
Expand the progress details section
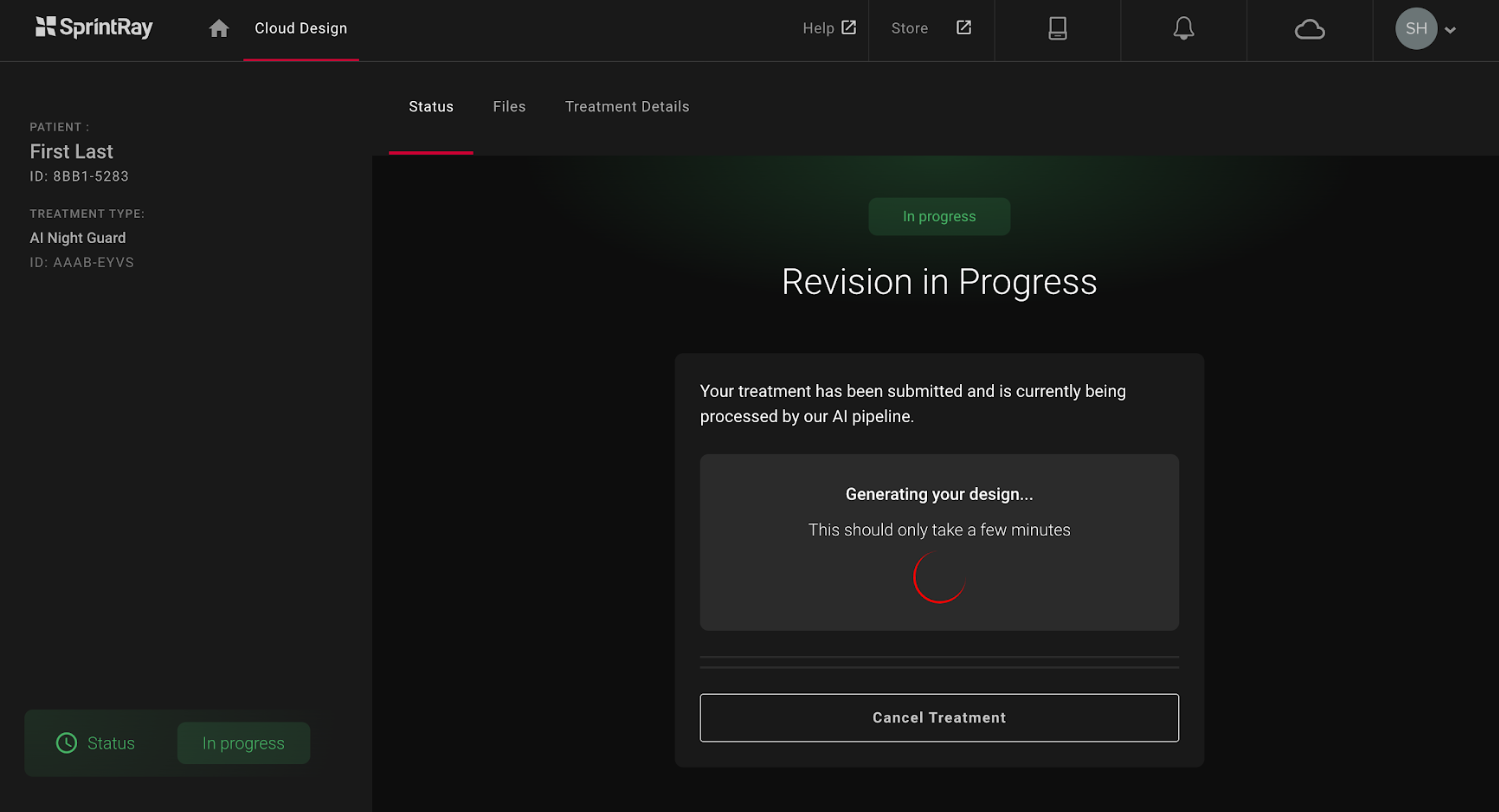939,661
